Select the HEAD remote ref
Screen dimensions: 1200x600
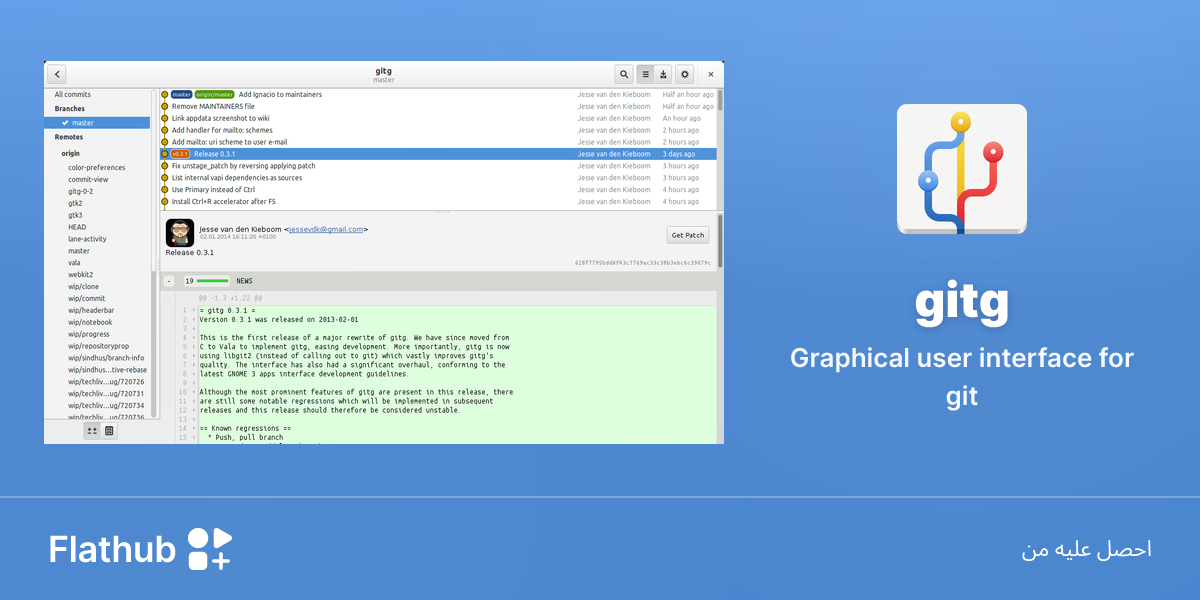tap(77, 227)
